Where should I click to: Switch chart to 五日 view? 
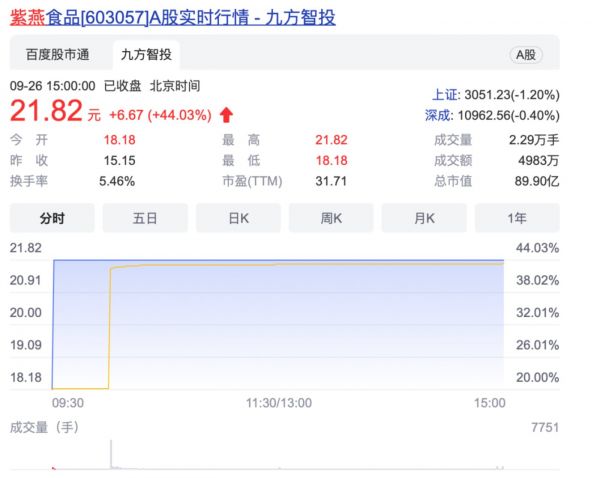[x=145, y=217]
